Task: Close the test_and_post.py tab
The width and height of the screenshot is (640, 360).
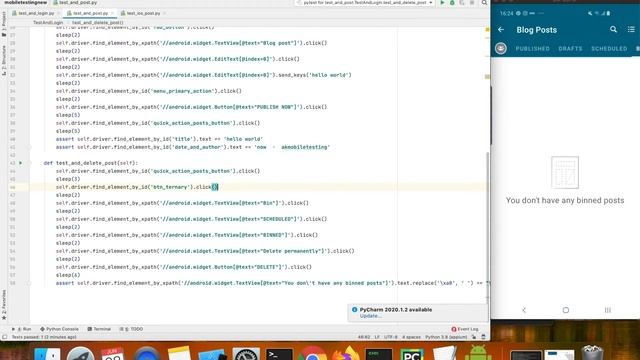Action: point(112,13)
